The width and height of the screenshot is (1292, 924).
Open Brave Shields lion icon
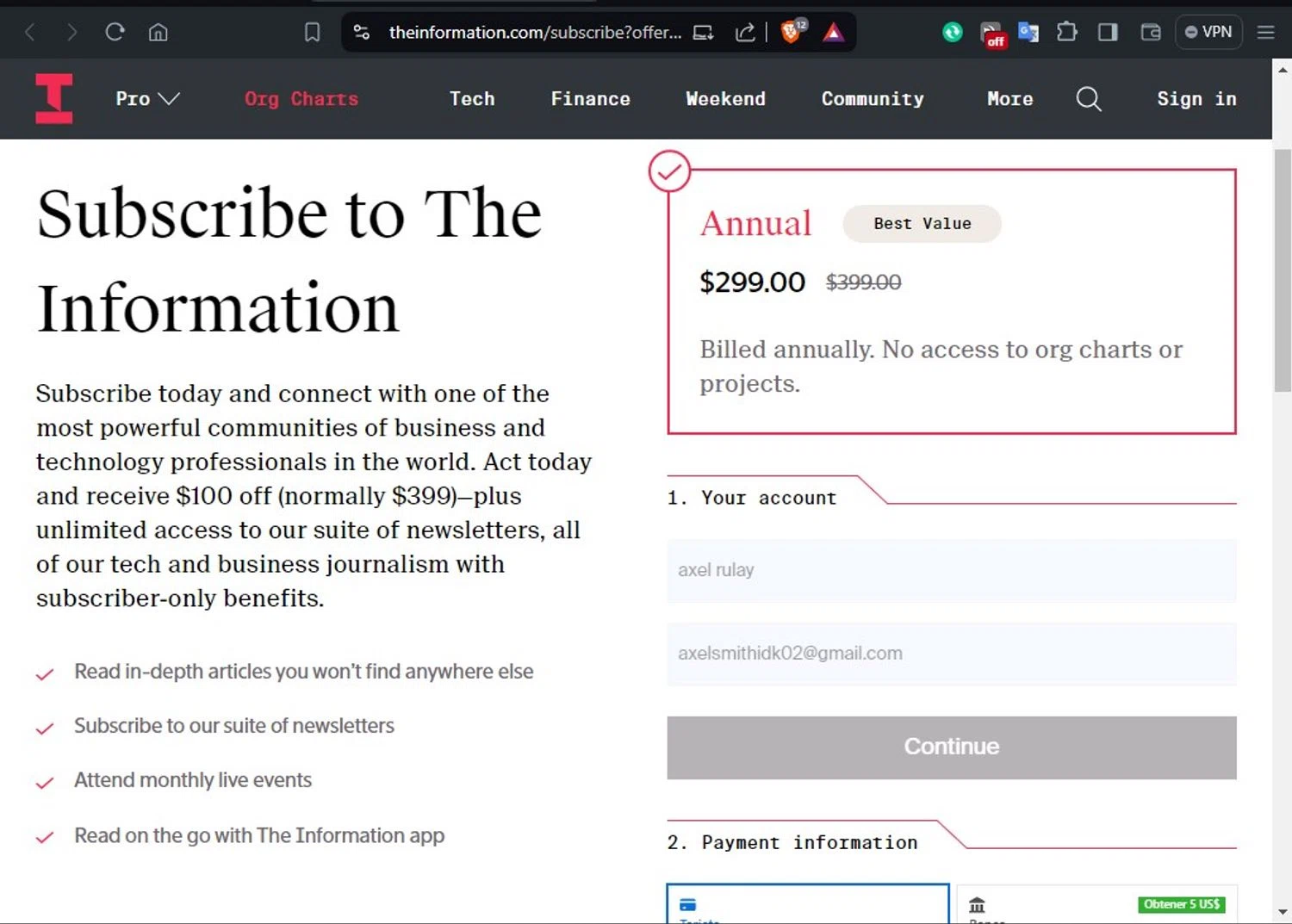pos(792,32)
